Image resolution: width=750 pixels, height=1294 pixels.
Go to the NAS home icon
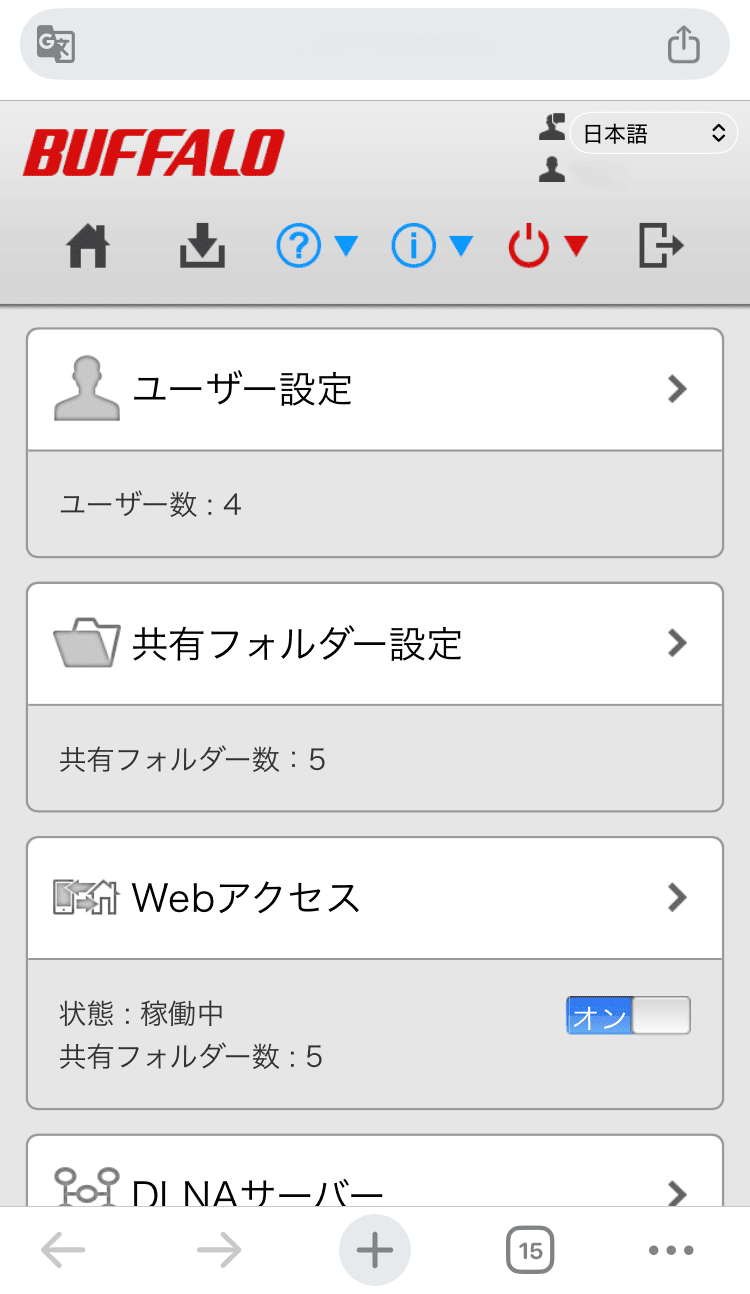[x=88, y=245]
